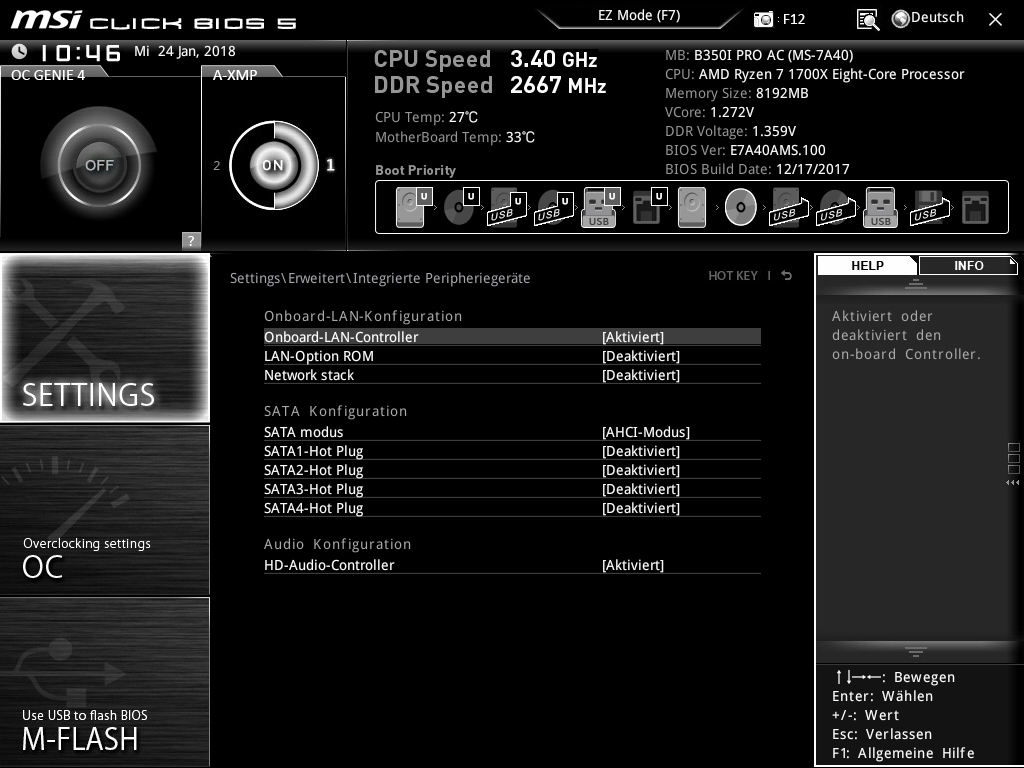Open LAN-Option ROM Deaktiviert value
The width and height of the screenshot is (1024, 768).
coord(641,356)
